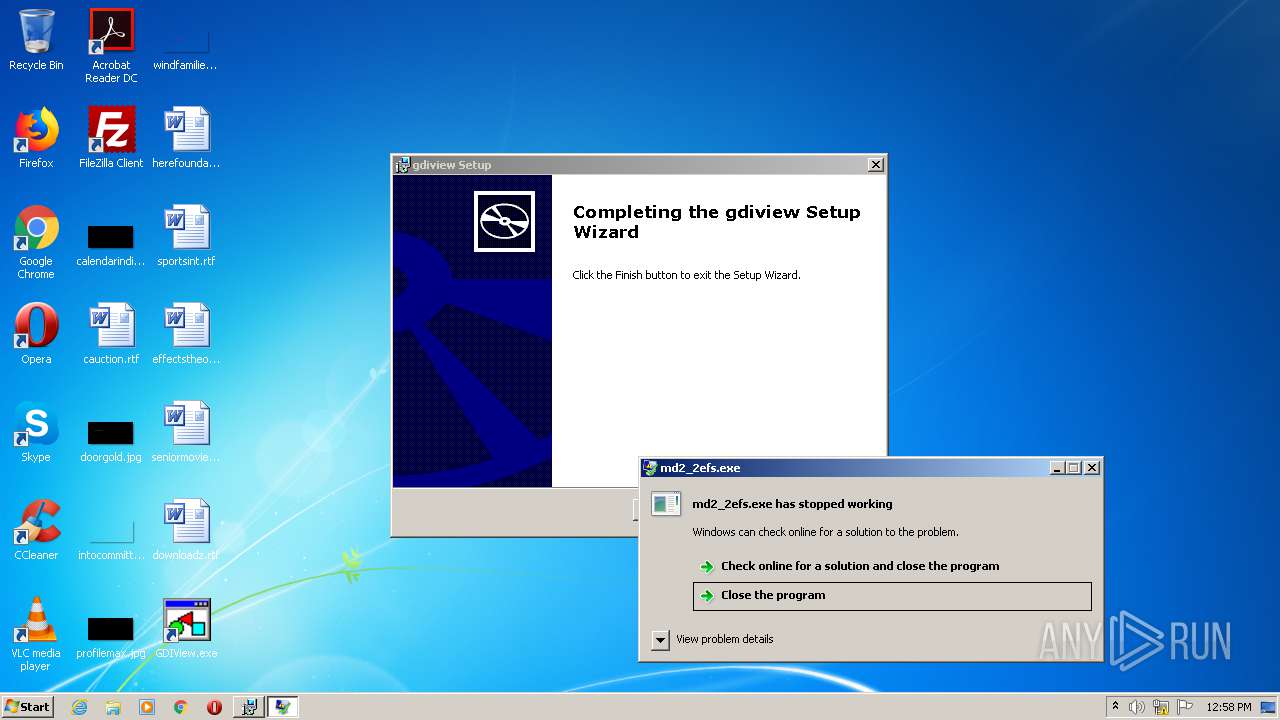Click the Chrome taskbar icon
Screen dimensions: 1280x720
(x=181, y=707)
